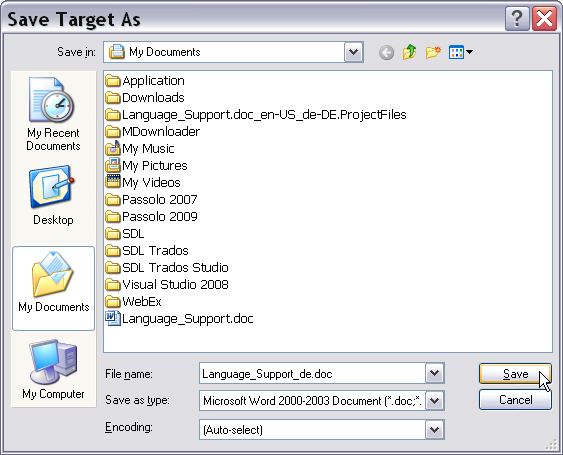Click the Cancel button
Screen dimensions: 563x455
[515, 400]
